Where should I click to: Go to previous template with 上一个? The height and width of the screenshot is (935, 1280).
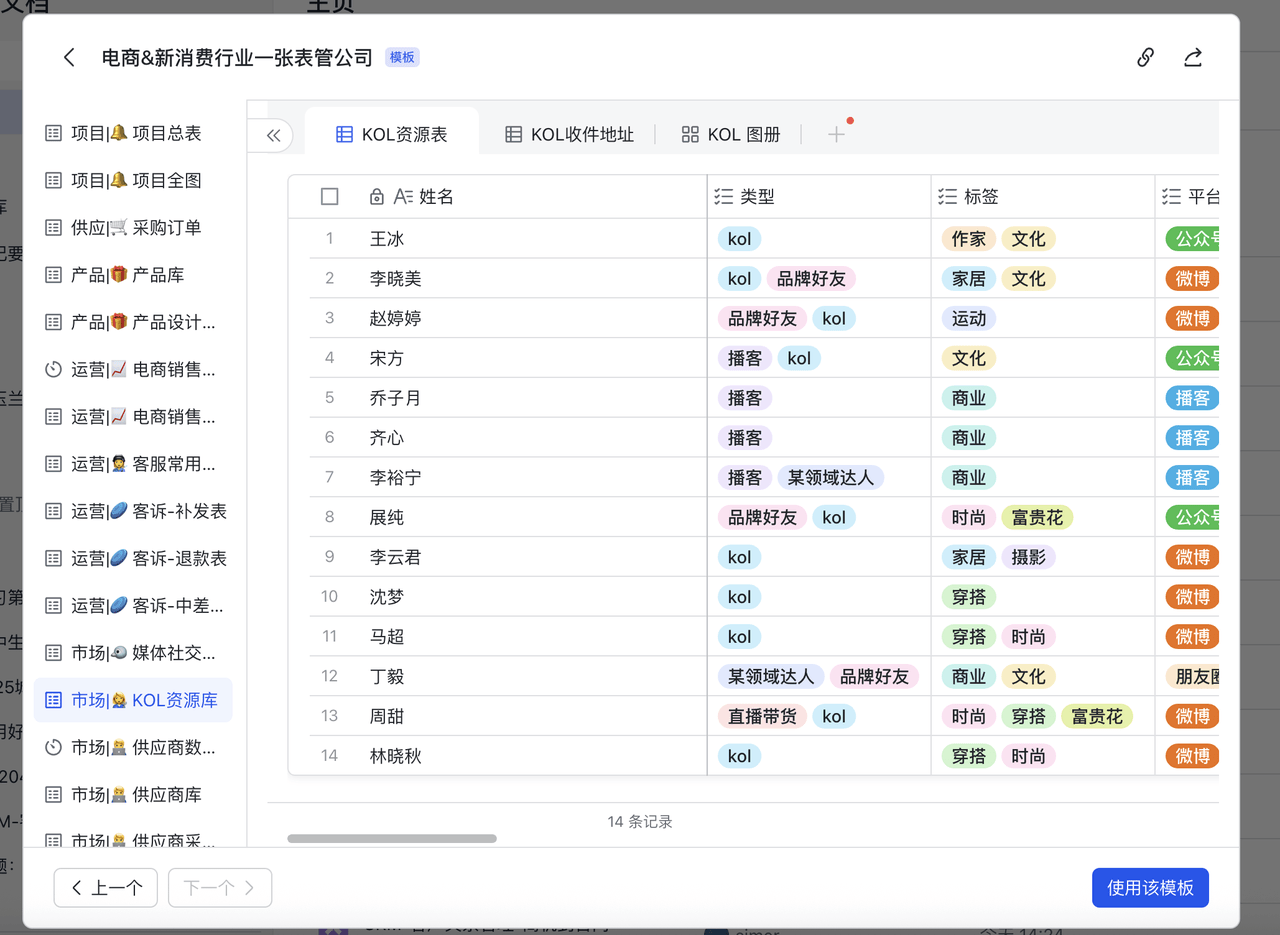click(106, 887)
